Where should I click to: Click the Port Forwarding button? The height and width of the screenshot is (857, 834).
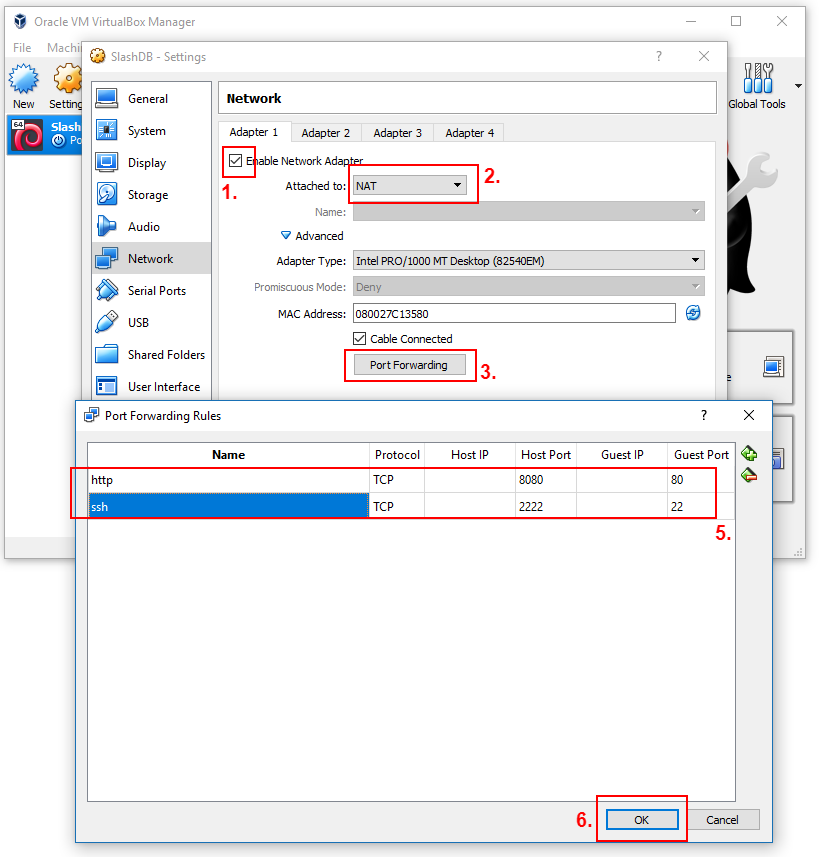pos(408,365)
